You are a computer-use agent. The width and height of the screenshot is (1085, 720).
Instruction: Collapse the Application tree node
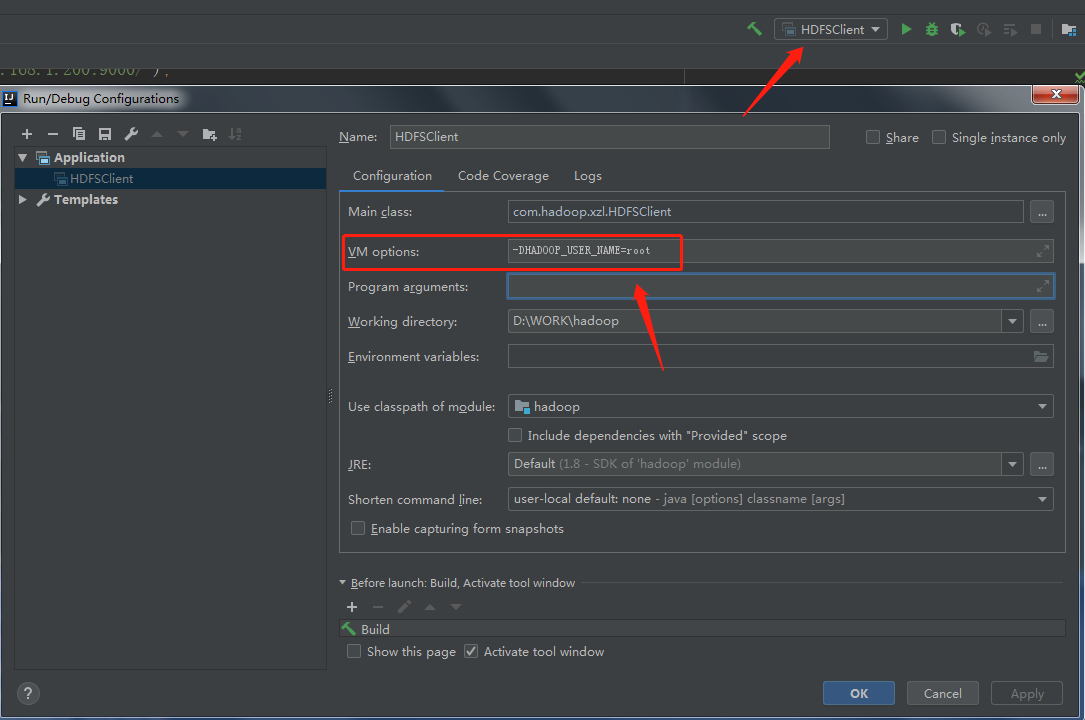pos(23,158)
